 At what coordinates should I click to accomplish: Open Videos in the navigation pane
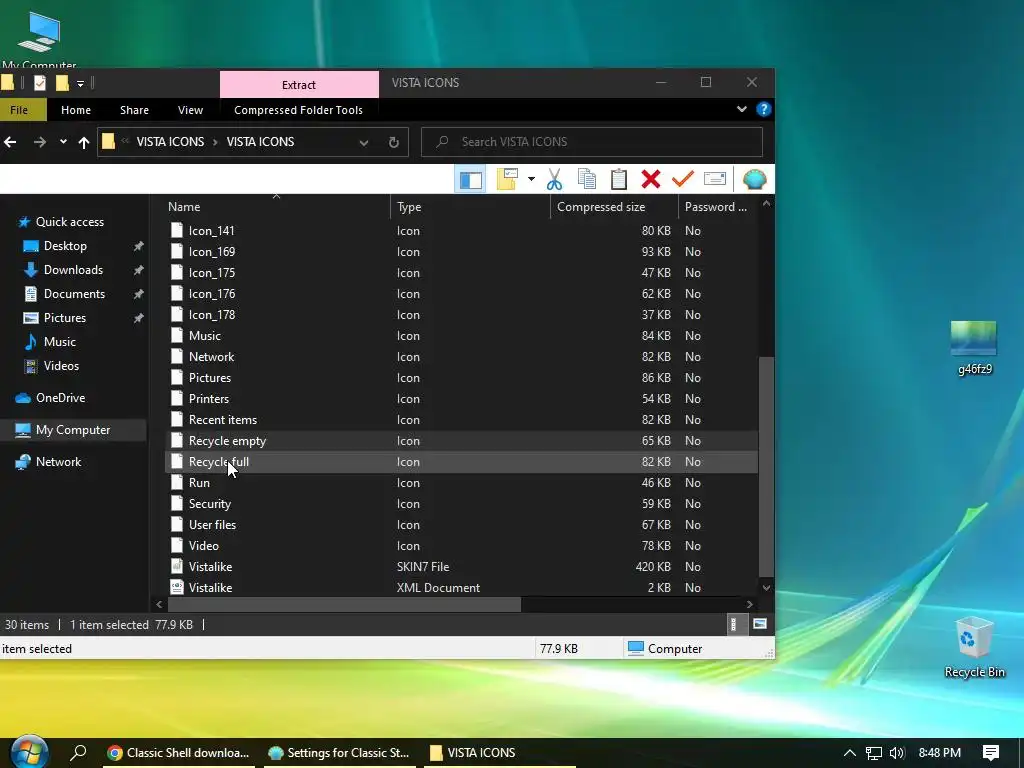[x=61, y=366]
